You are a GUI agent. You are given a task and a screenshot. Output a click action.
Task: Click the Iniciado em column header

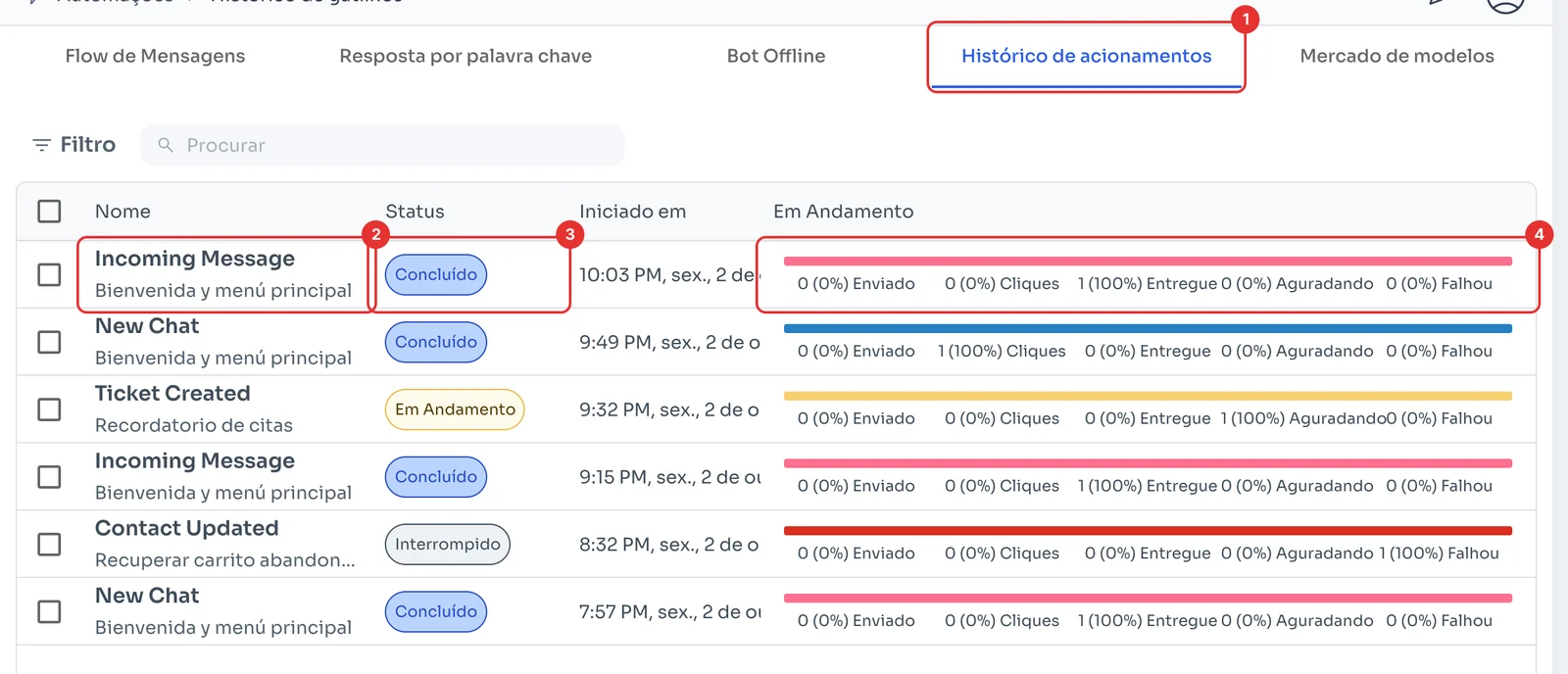[632, 212]
